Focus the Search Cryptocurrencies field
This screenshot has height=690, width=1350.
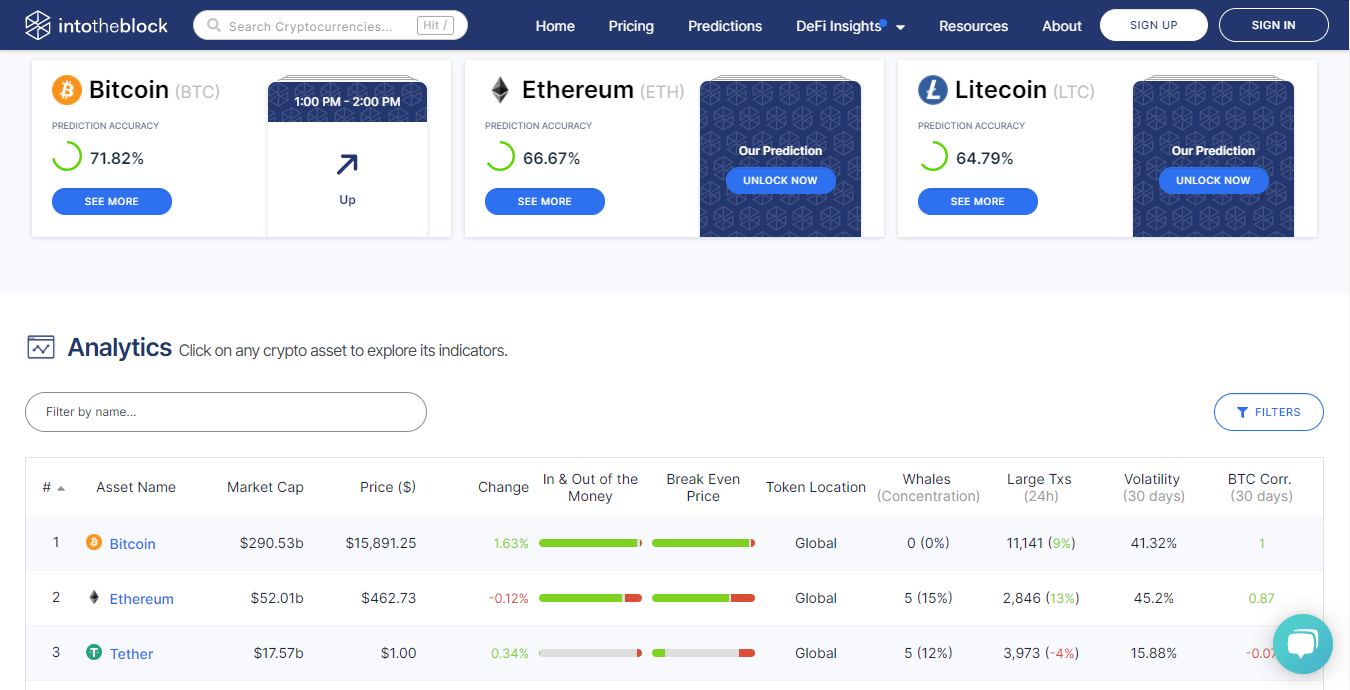[330, 26]
